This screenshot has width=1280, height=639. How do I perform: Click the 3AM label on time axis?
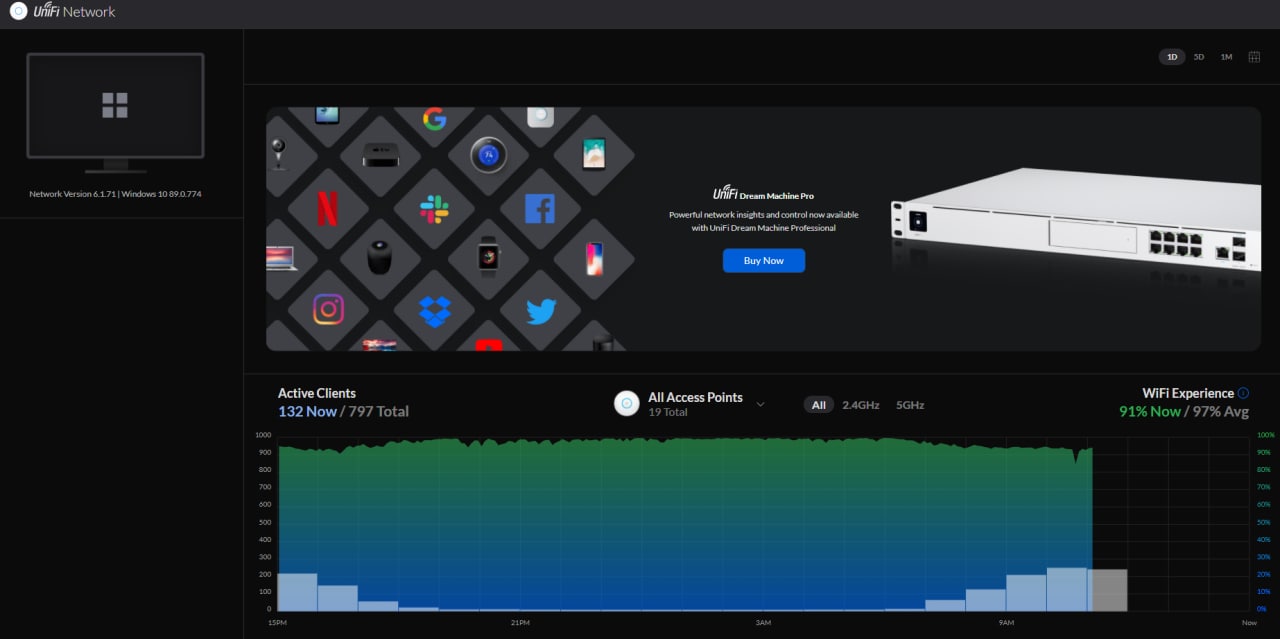763,623
